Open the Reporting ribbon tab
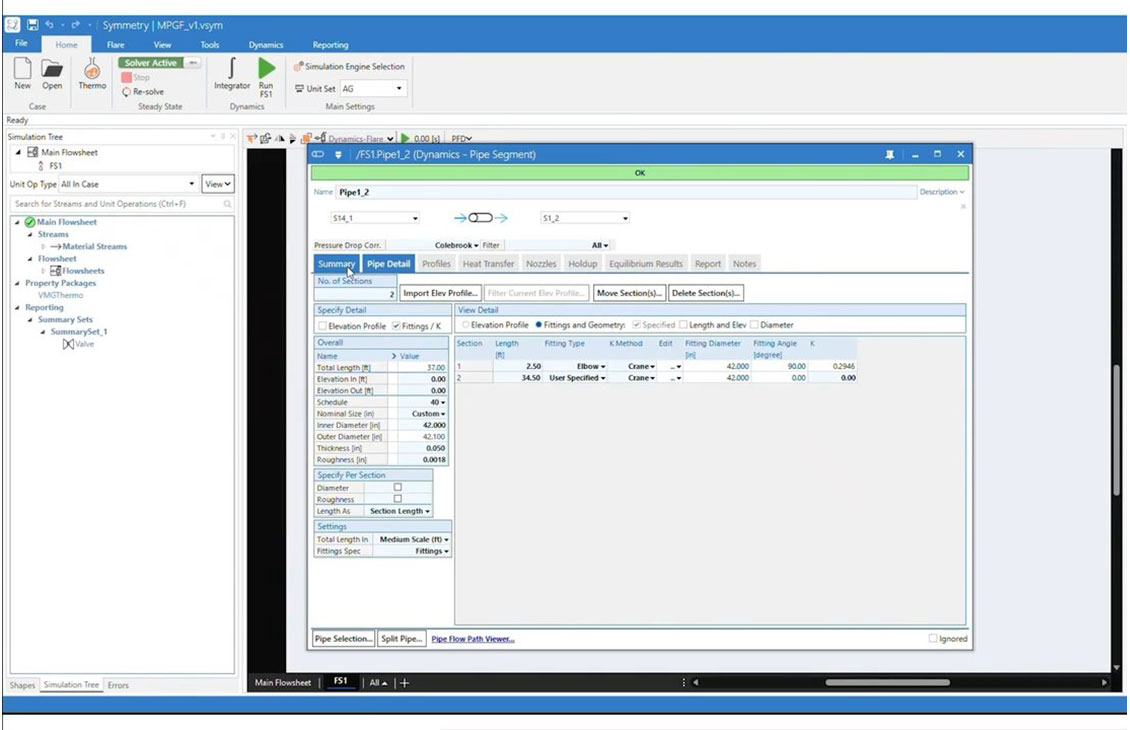Viewport: 1130px width, 730px height. [x=330, y=45]
